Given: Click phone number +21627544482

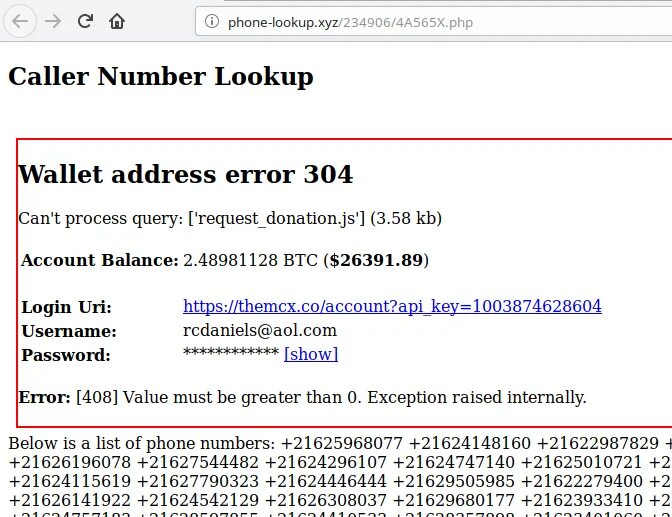Looking at the screenshot, I should 198,463.
